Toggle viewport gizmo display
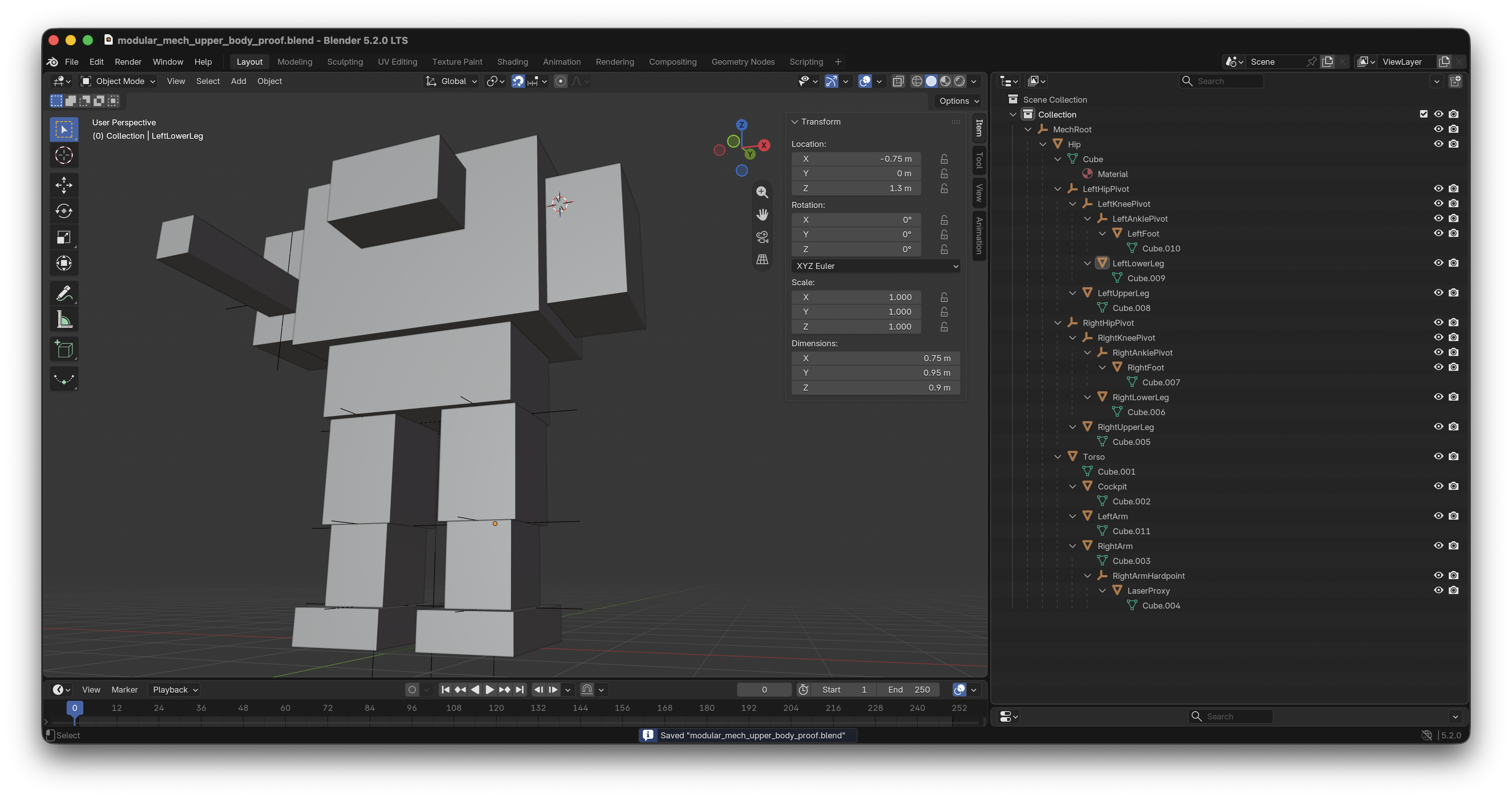 pyautogui.click(x=831, y=81)
